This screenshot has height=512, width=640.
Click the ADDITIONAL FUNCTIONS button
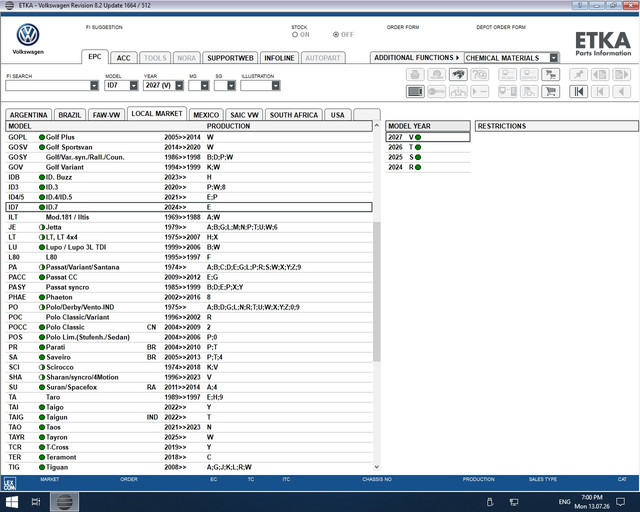pos(417,58)
